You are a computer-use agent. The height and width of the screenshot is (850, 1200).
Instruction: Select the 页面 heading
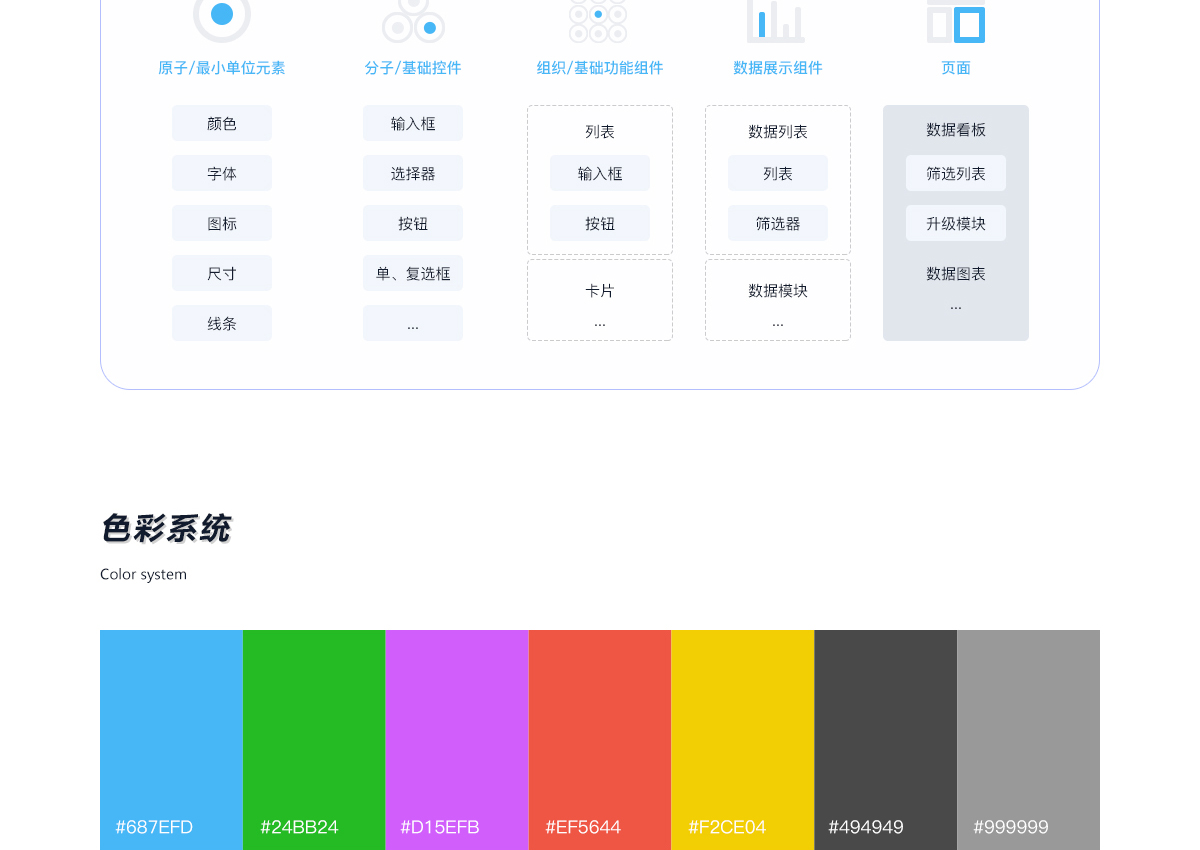[x=956, y=68]
